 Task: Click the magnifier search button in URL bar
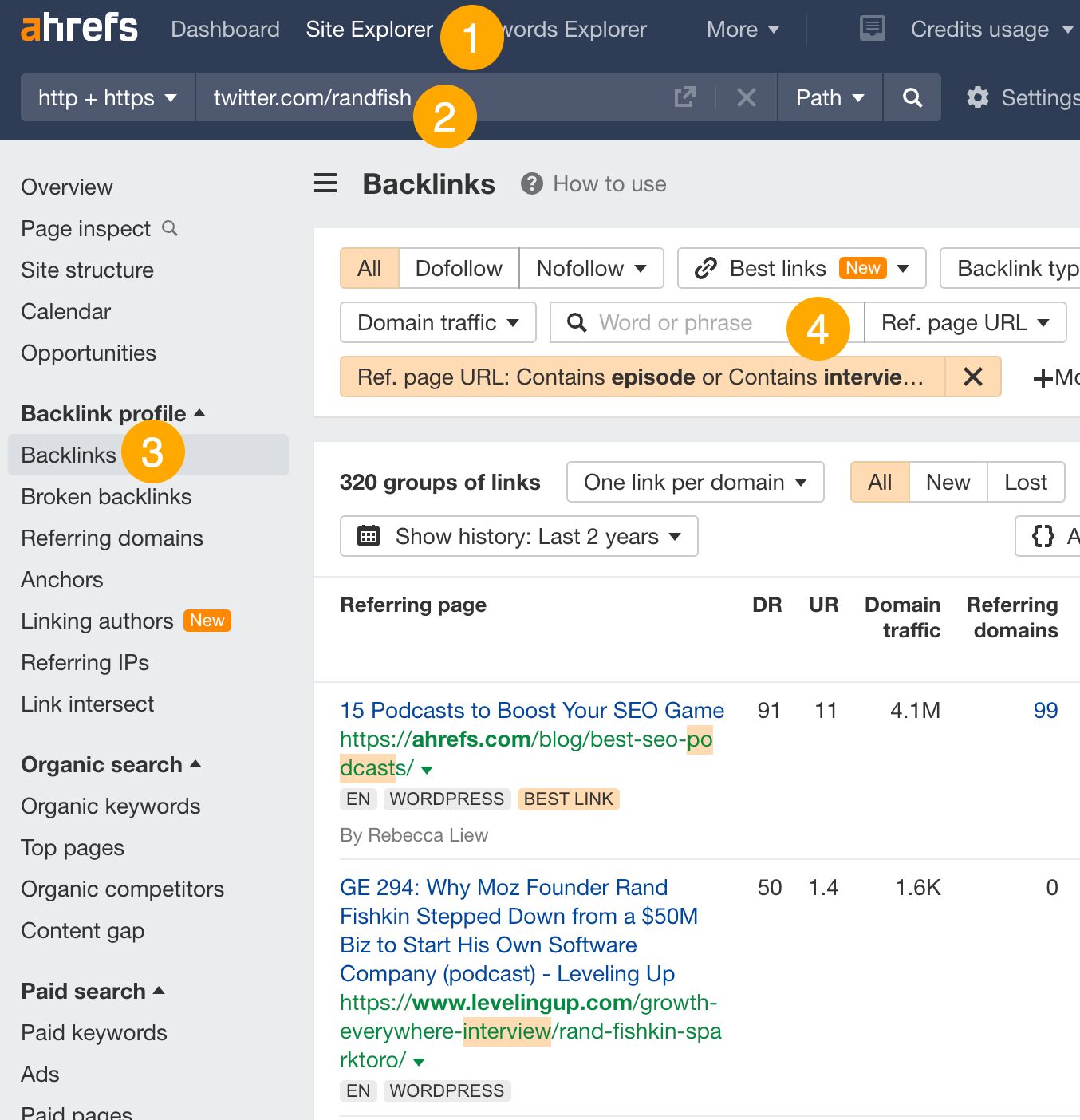point(912,98)
